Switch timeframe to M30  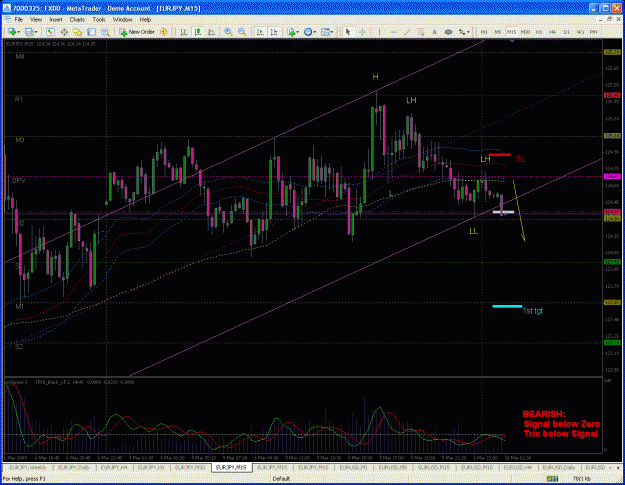pyautogui.click(x=525, y=32)
